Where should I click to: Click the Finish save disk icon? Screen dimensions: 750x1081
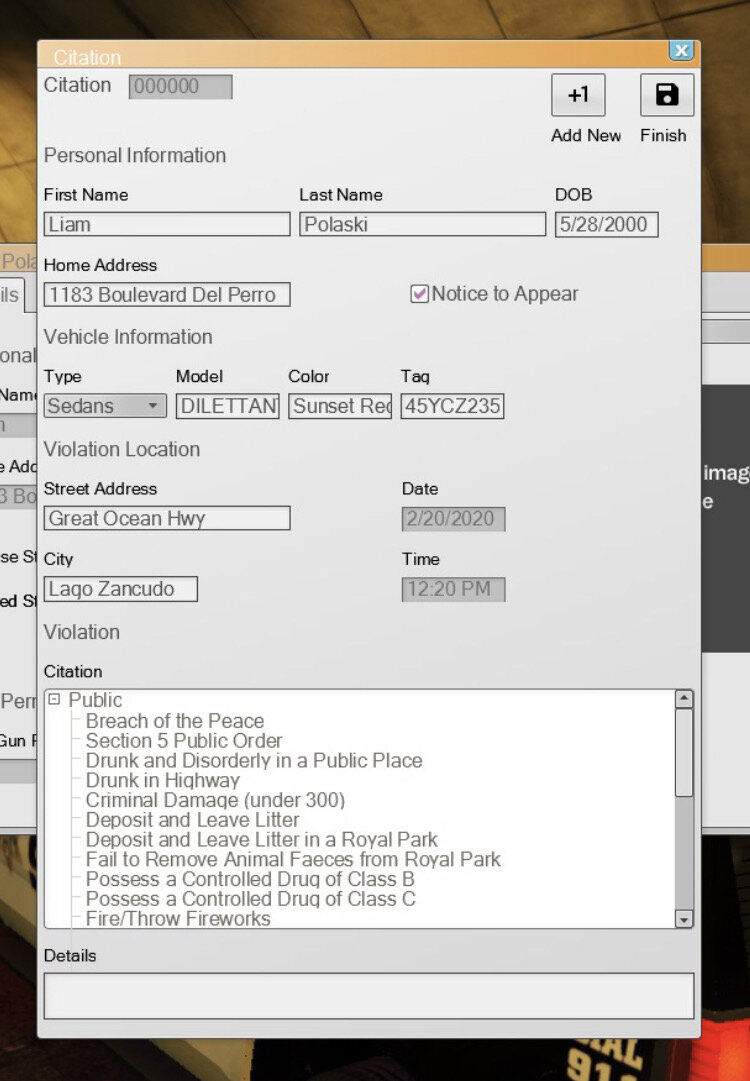click(x=666, y=96)
